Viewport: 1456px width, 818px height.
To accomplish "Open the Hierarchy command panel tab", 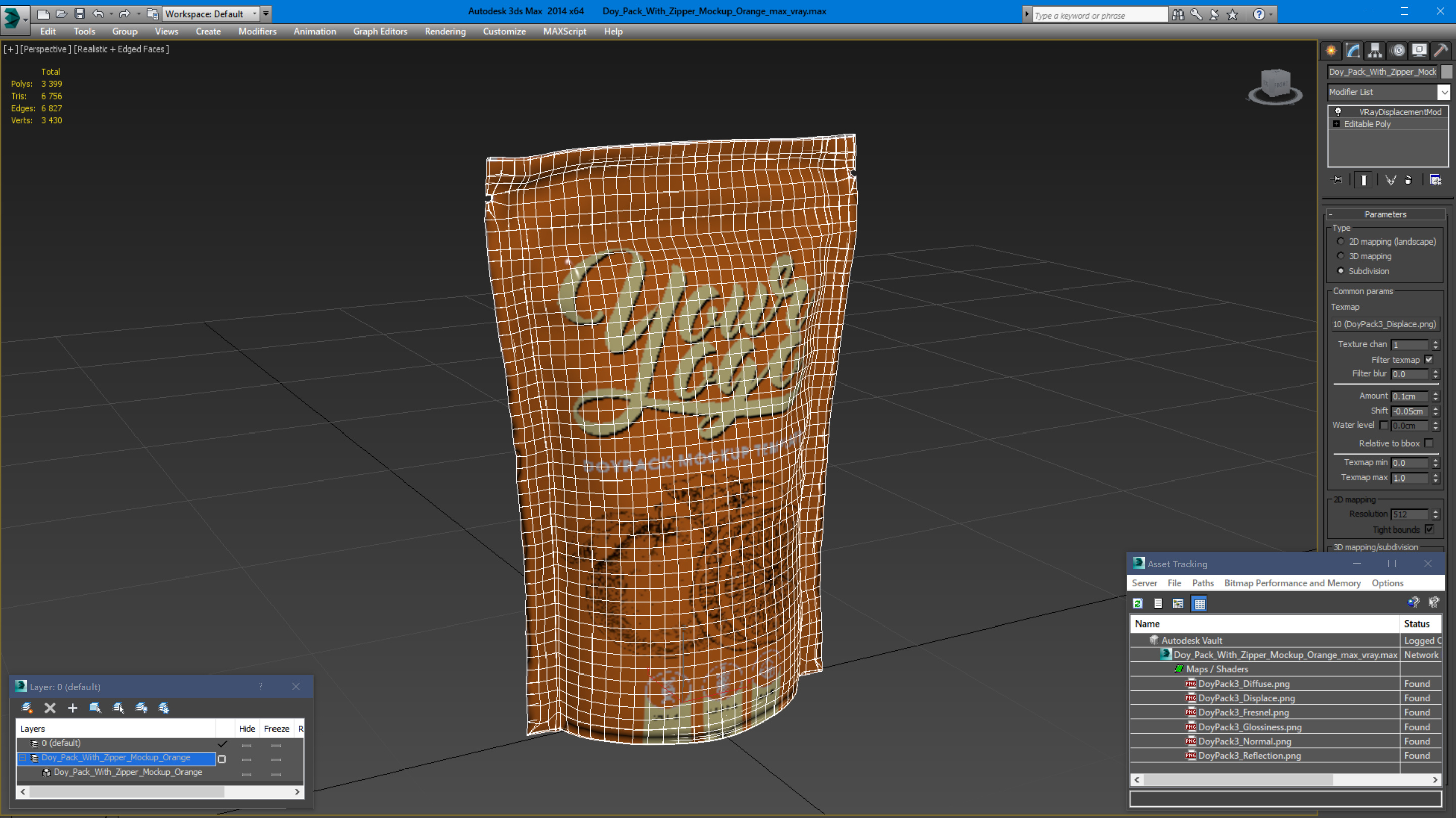I will pyautogui.click(x=1375, y=51).
